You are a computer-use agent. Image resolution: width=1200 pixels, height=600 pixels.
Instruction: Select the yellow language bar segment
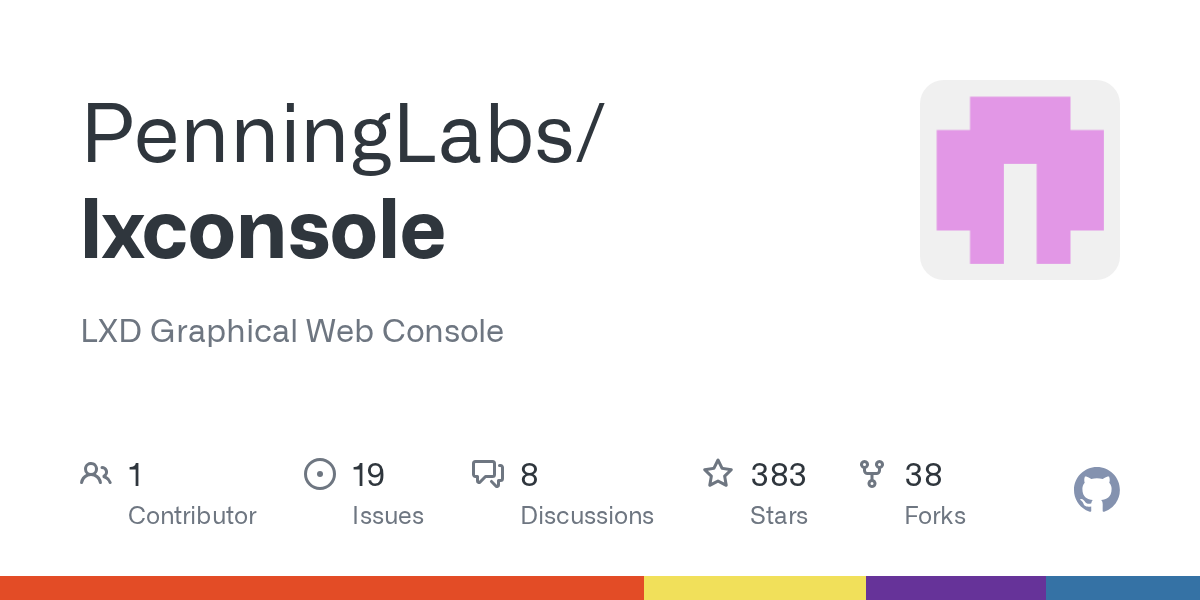754,588
